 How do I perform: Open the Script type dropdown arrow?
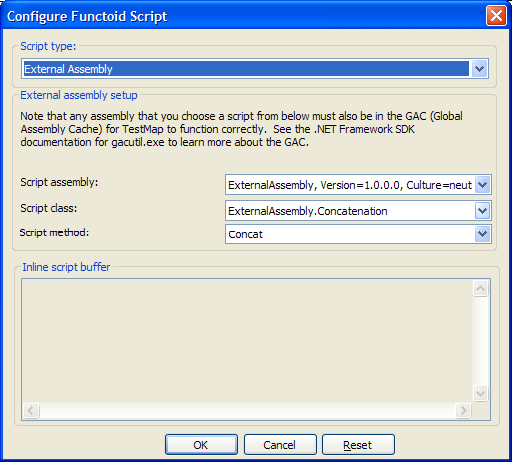click(479, 69)
